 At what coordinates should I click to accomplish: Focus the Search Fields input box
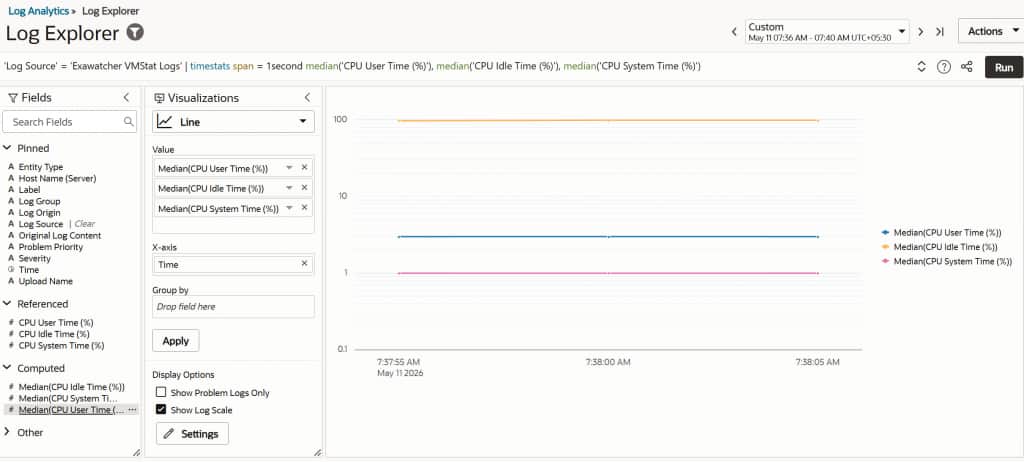click(x=70, y=122)
